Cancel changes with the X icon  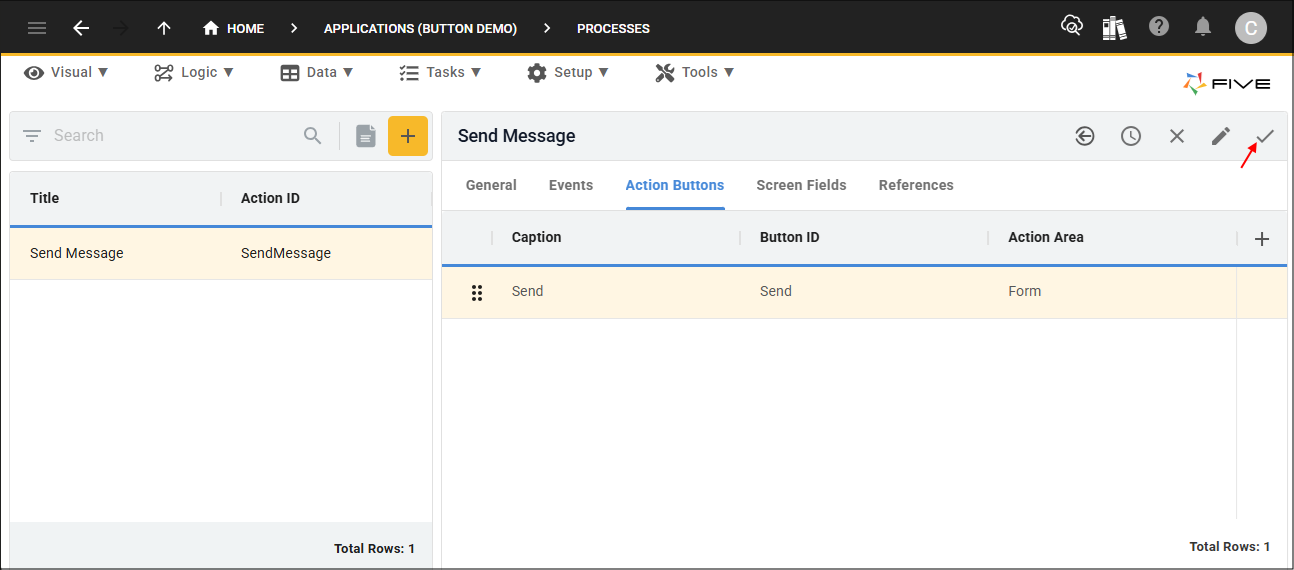point(1177,136)
